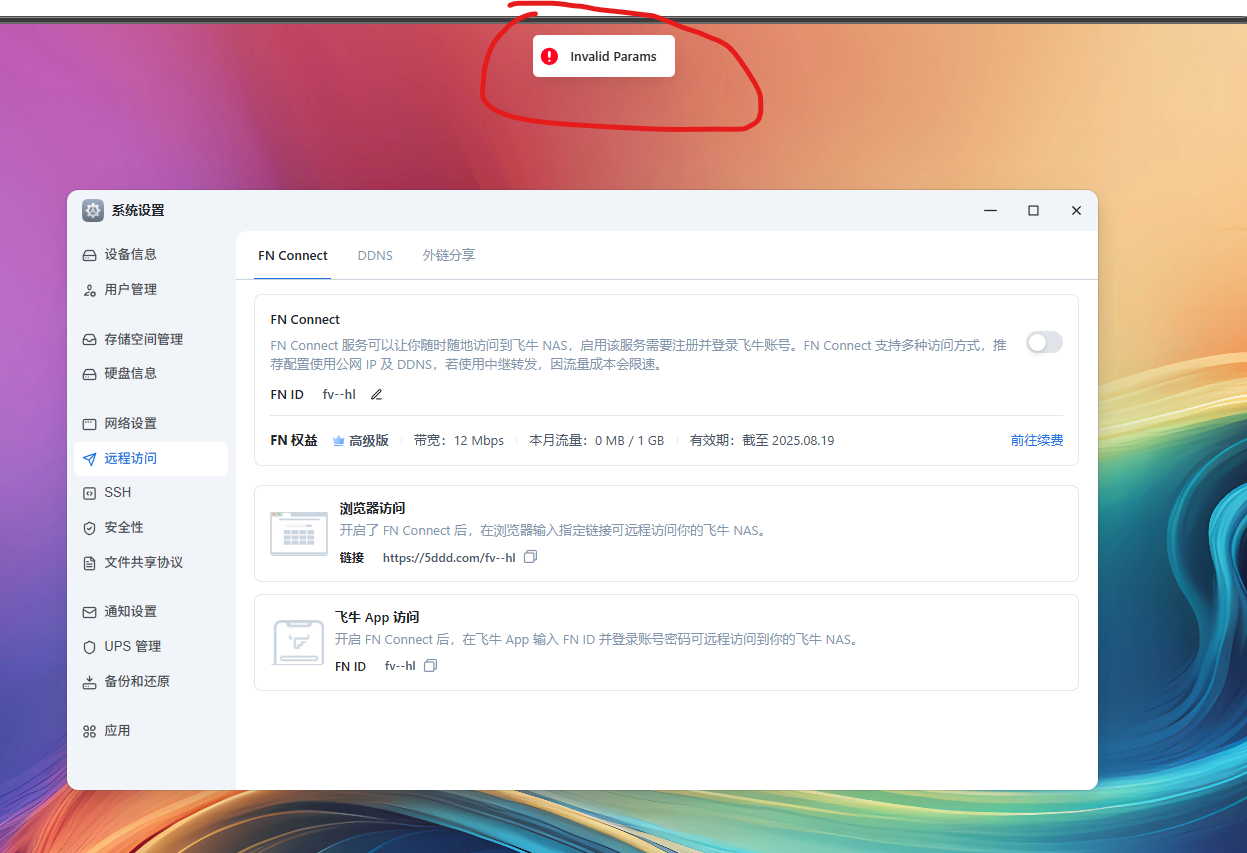Click the 用户管理 sidebar icon
The width and height of the screenshot is (1247, 853).
[89, 290]
